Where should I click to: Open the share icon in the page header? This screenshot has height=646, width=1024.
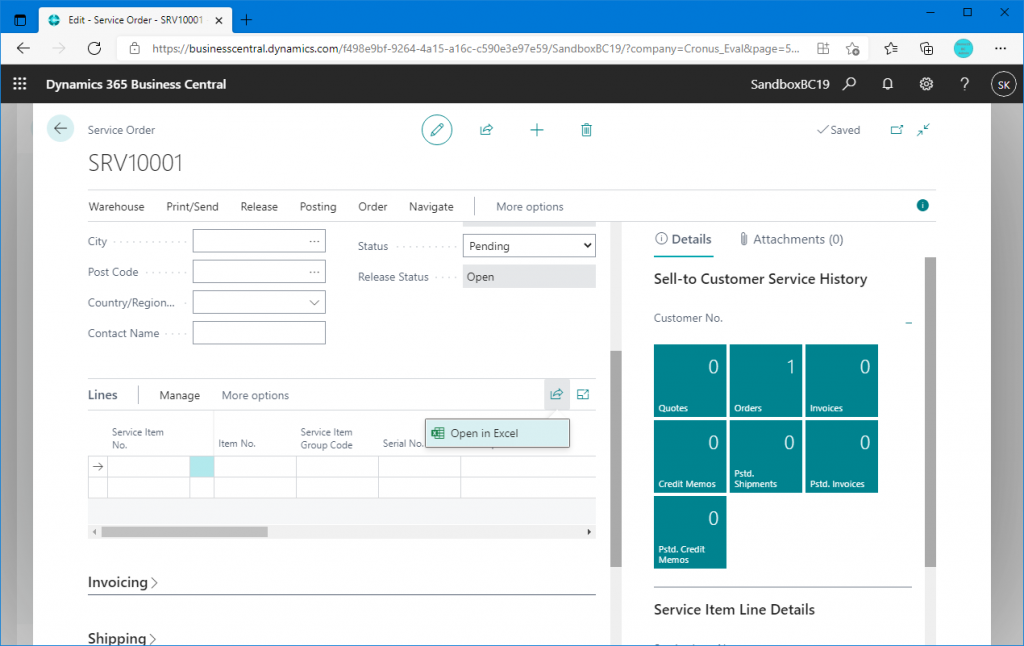487,130
